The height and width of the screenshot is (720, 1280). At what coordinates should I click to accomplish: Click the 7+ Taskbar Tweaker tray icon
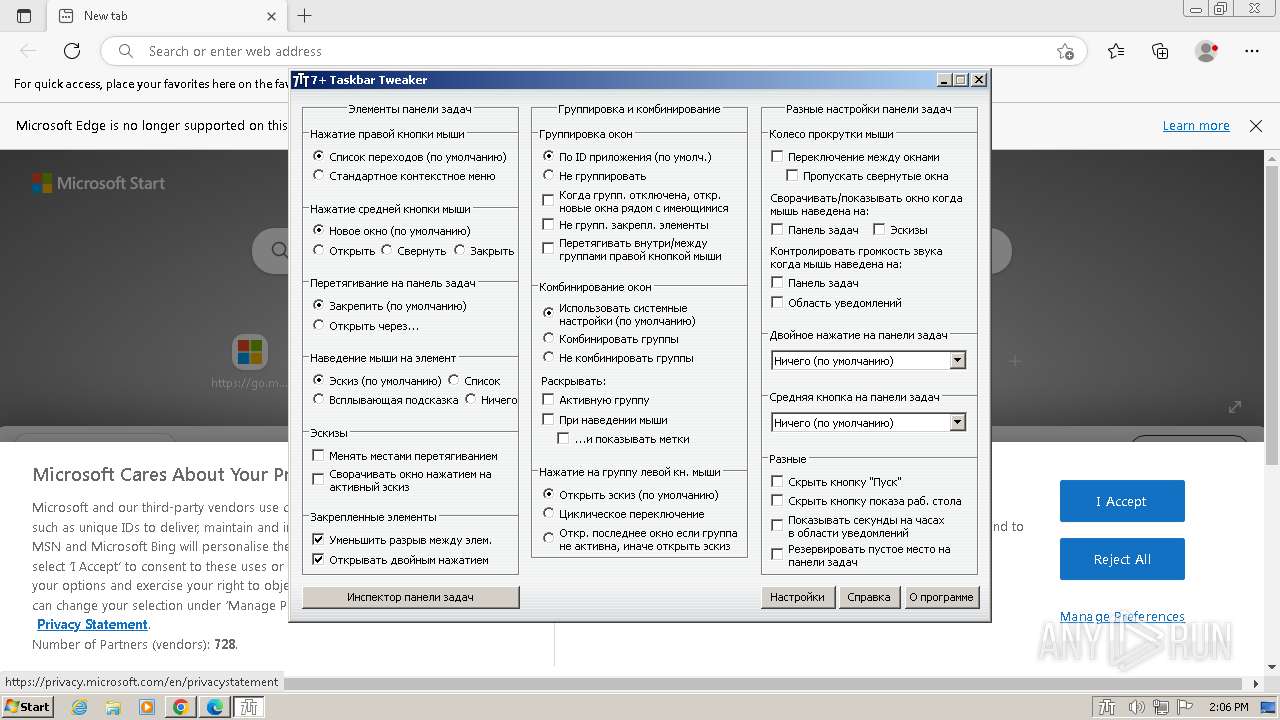[1108, 707]
